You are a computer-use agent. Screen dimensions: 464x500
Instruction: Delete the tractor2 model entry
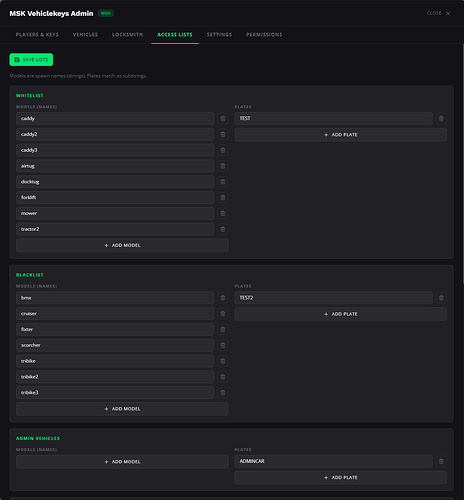coord(223,229)
